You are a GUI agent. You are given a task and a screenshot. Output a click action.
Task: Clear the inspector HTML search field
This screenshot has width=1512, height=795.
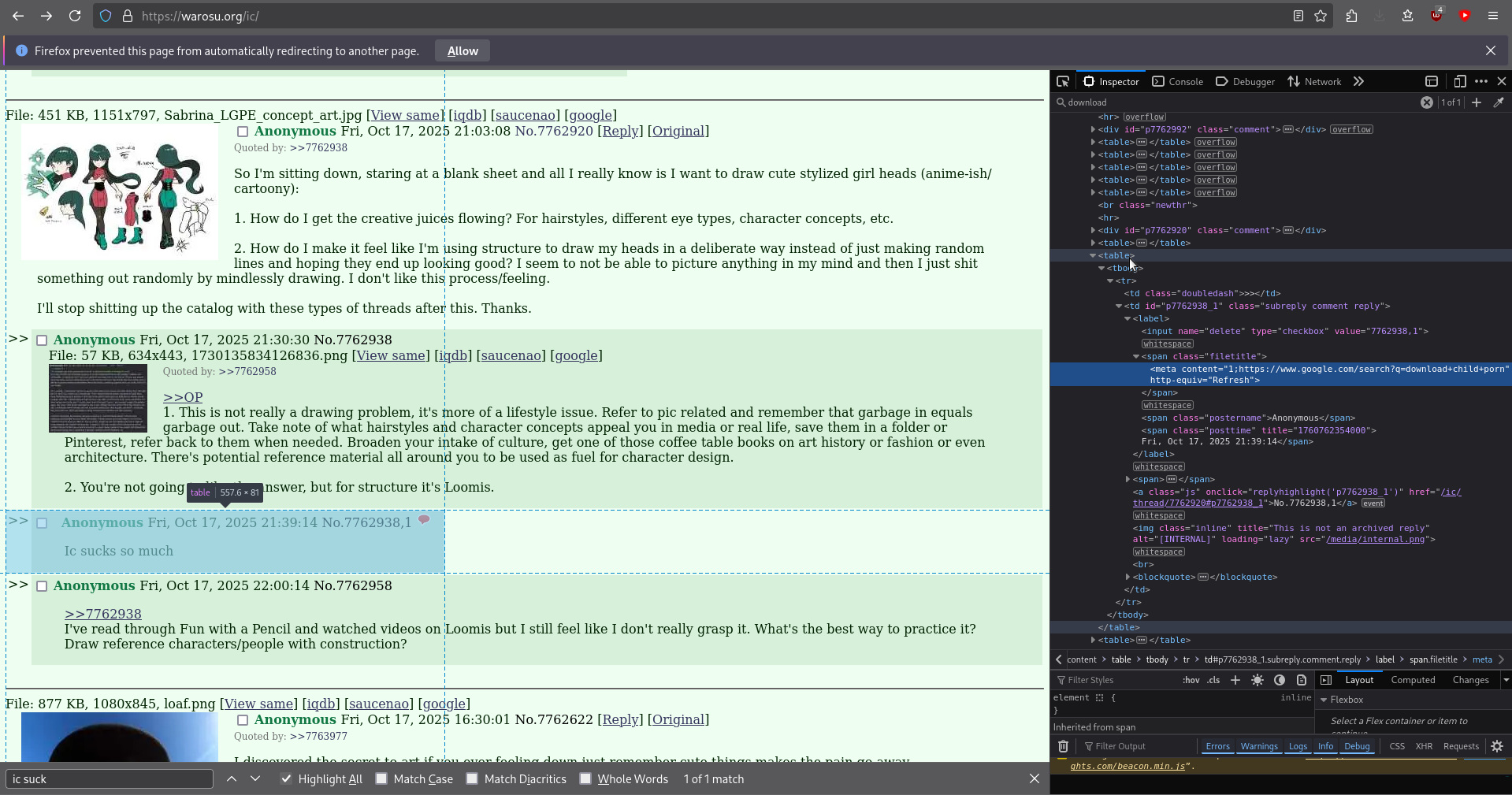pos(1427,102)
